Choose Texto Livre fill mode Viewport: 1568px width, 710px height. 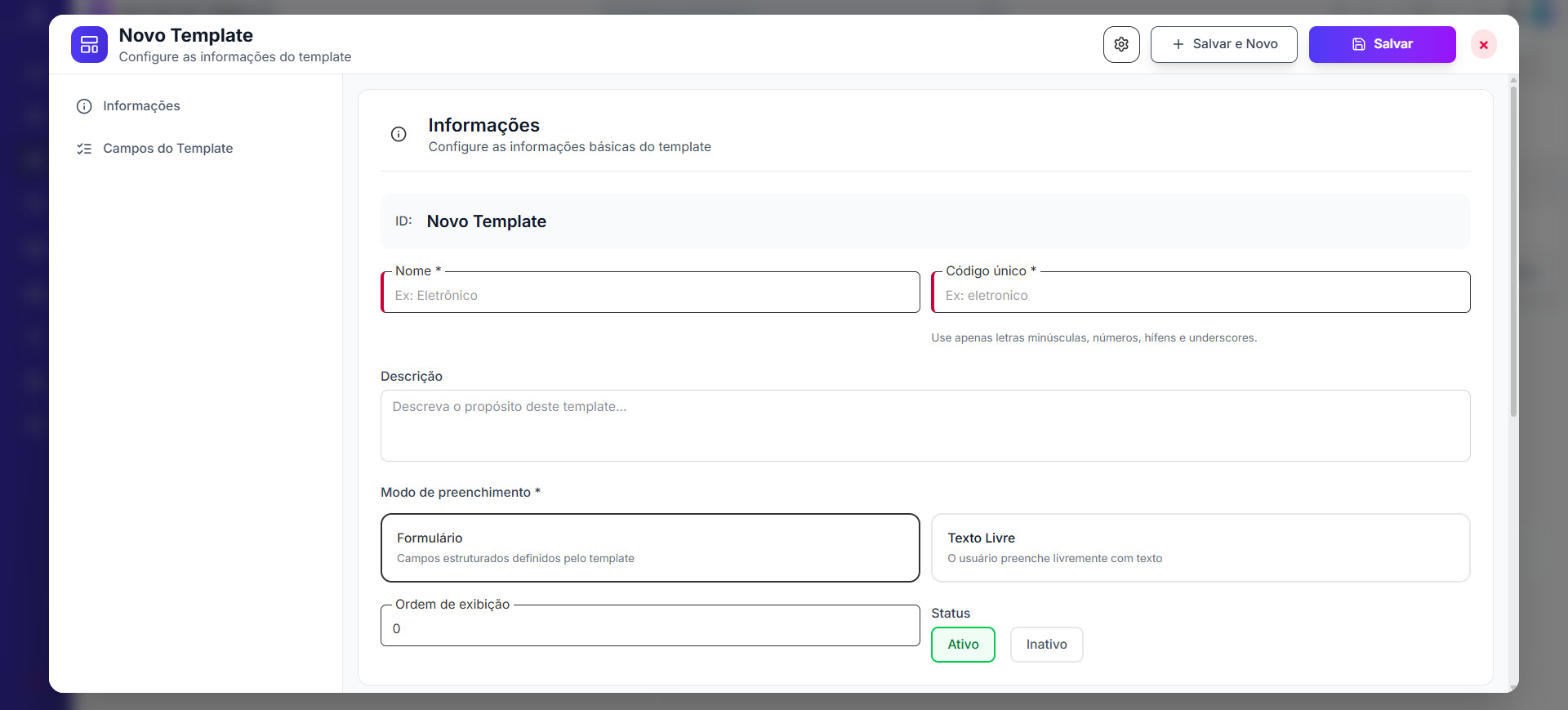click(1200, 547)
